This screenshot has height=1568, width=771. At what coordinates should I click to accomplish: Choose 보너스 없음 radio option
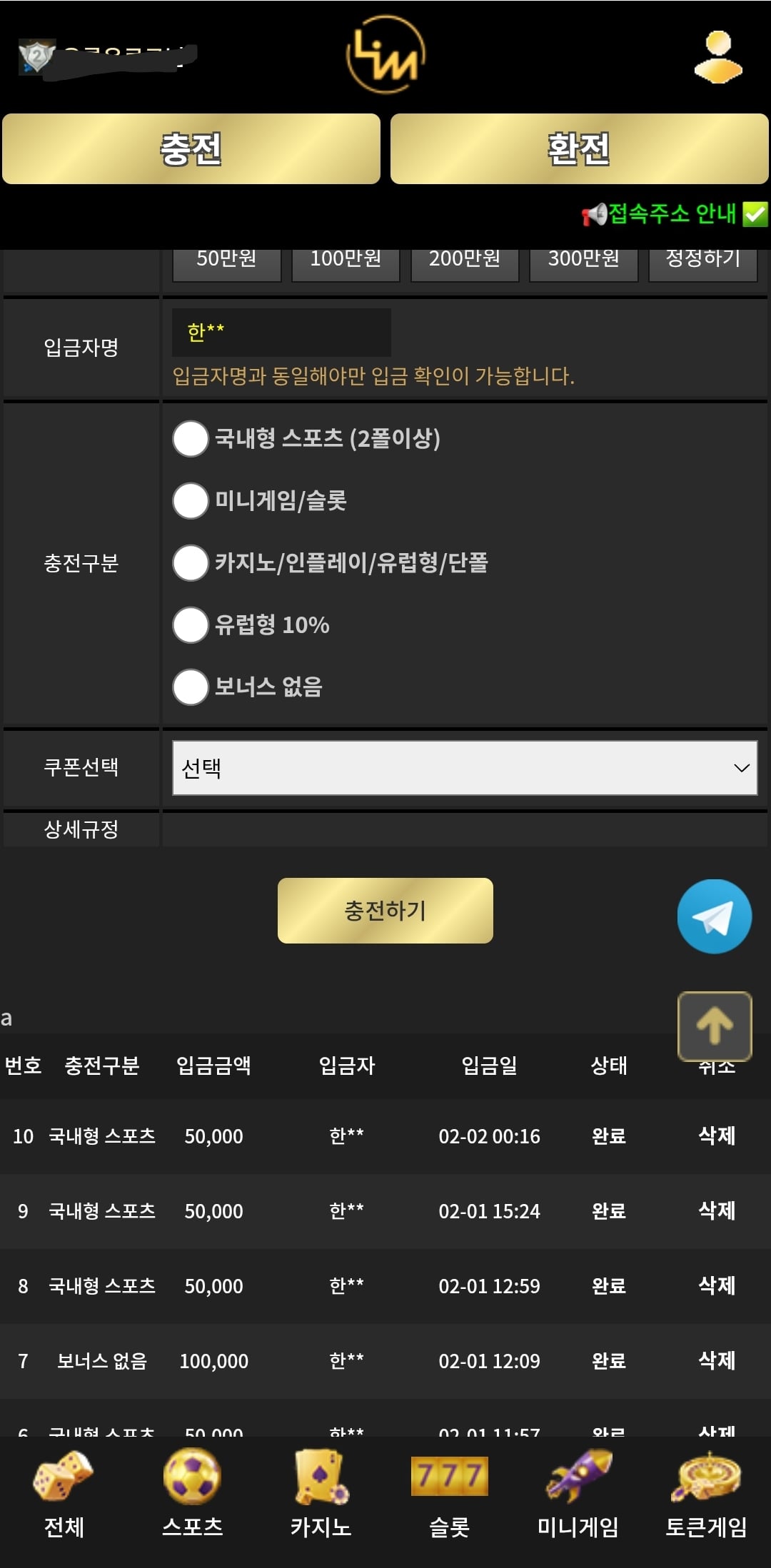191,687
